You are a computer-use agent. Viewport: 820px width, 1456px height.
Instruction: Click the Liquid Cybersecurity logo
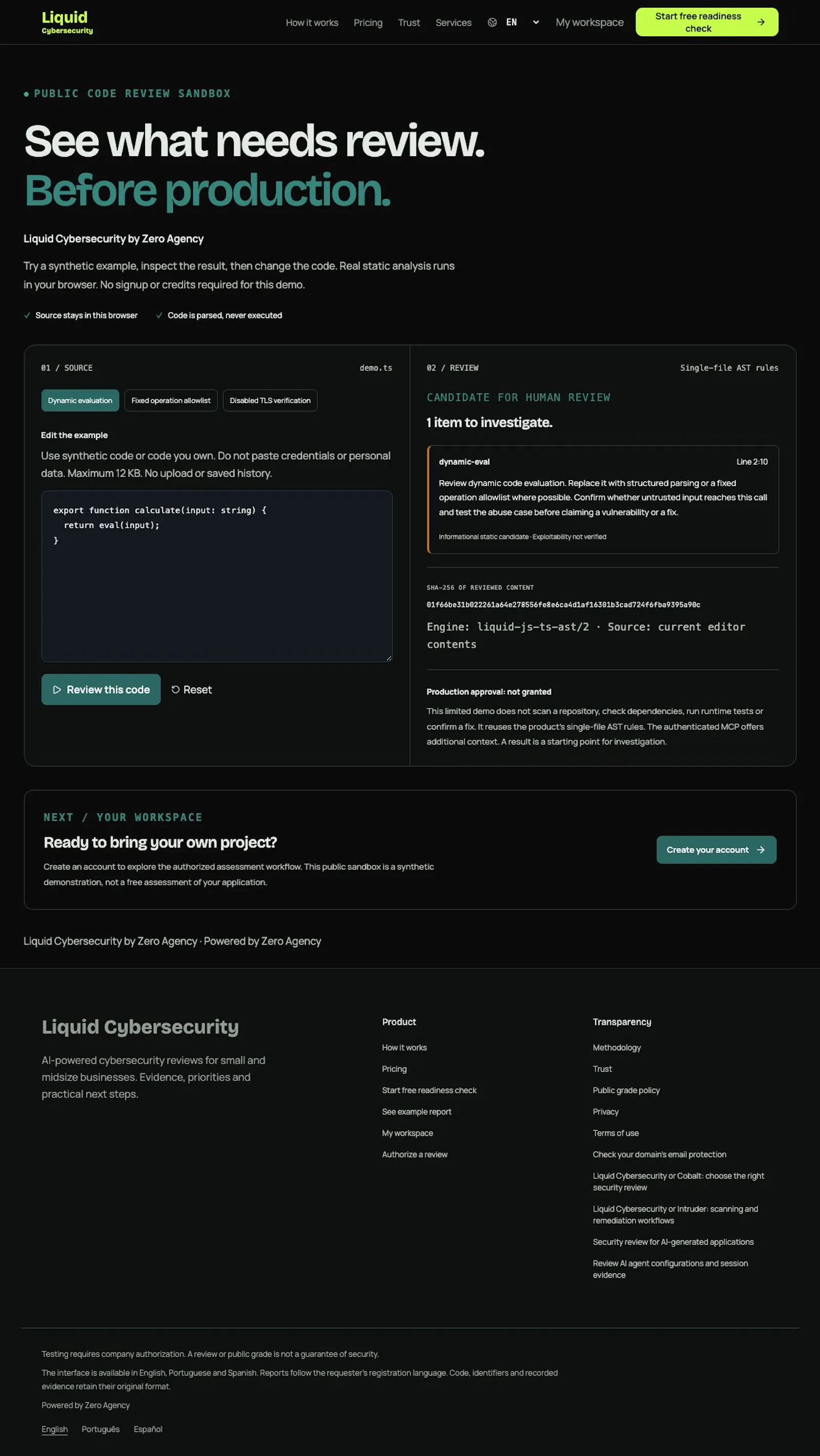coord(67,23)
